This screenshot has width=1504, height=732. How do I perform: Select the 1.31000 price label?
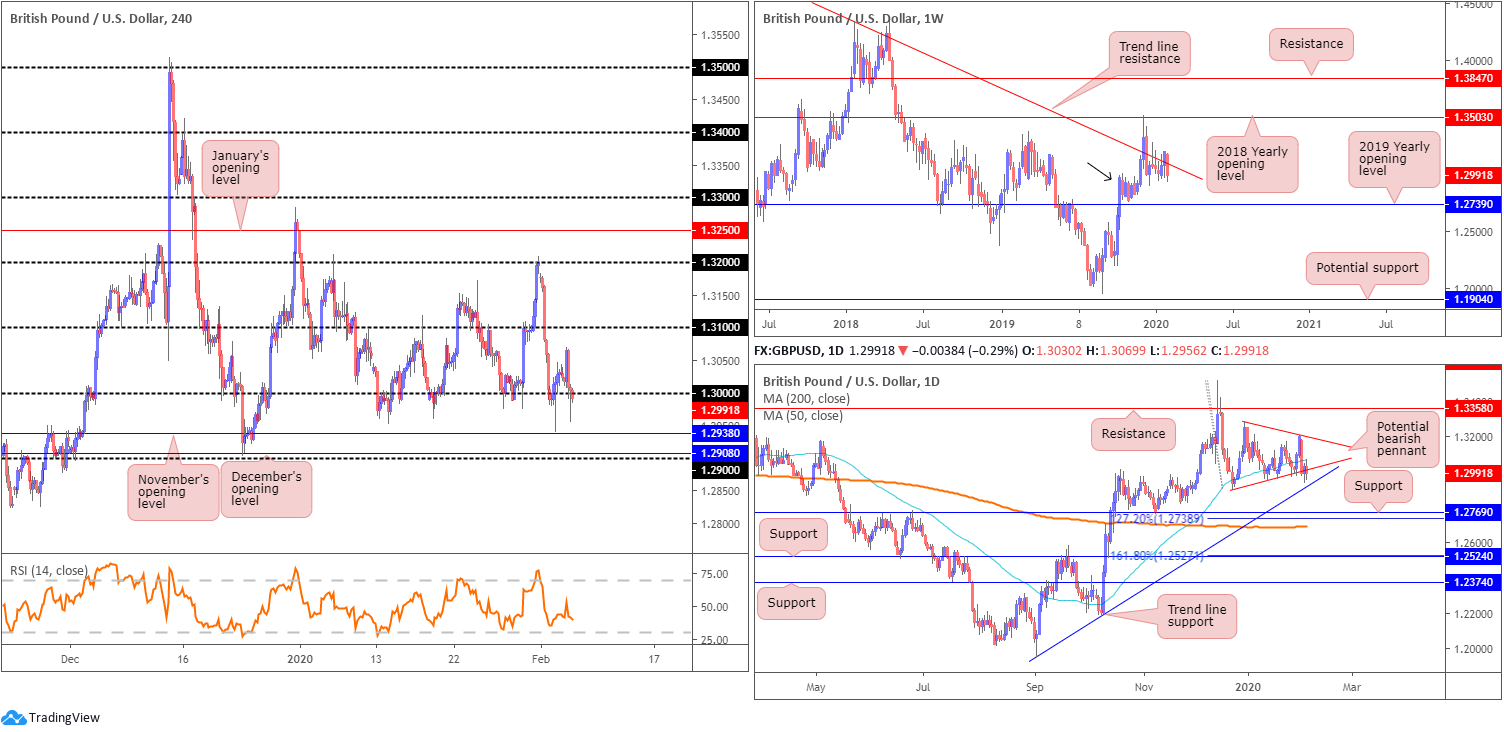point(721,328)
